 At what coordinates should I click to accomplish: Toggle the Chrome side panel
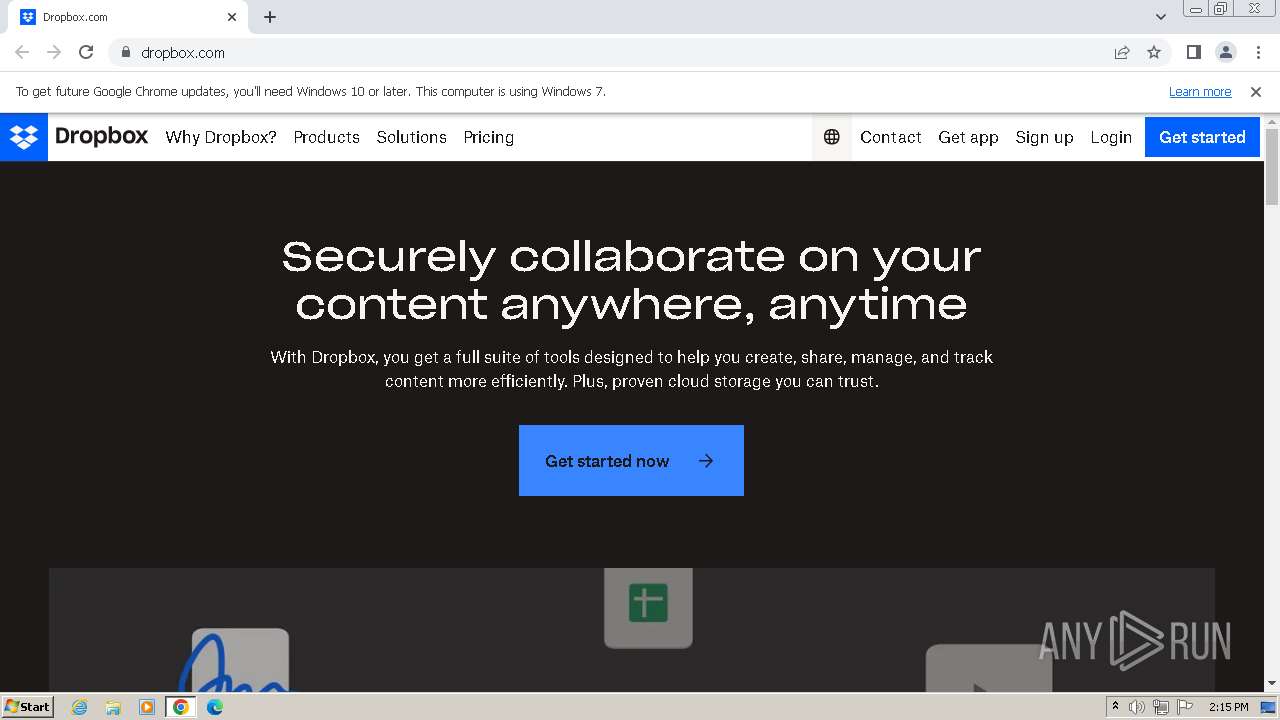tap(1194, 52)
